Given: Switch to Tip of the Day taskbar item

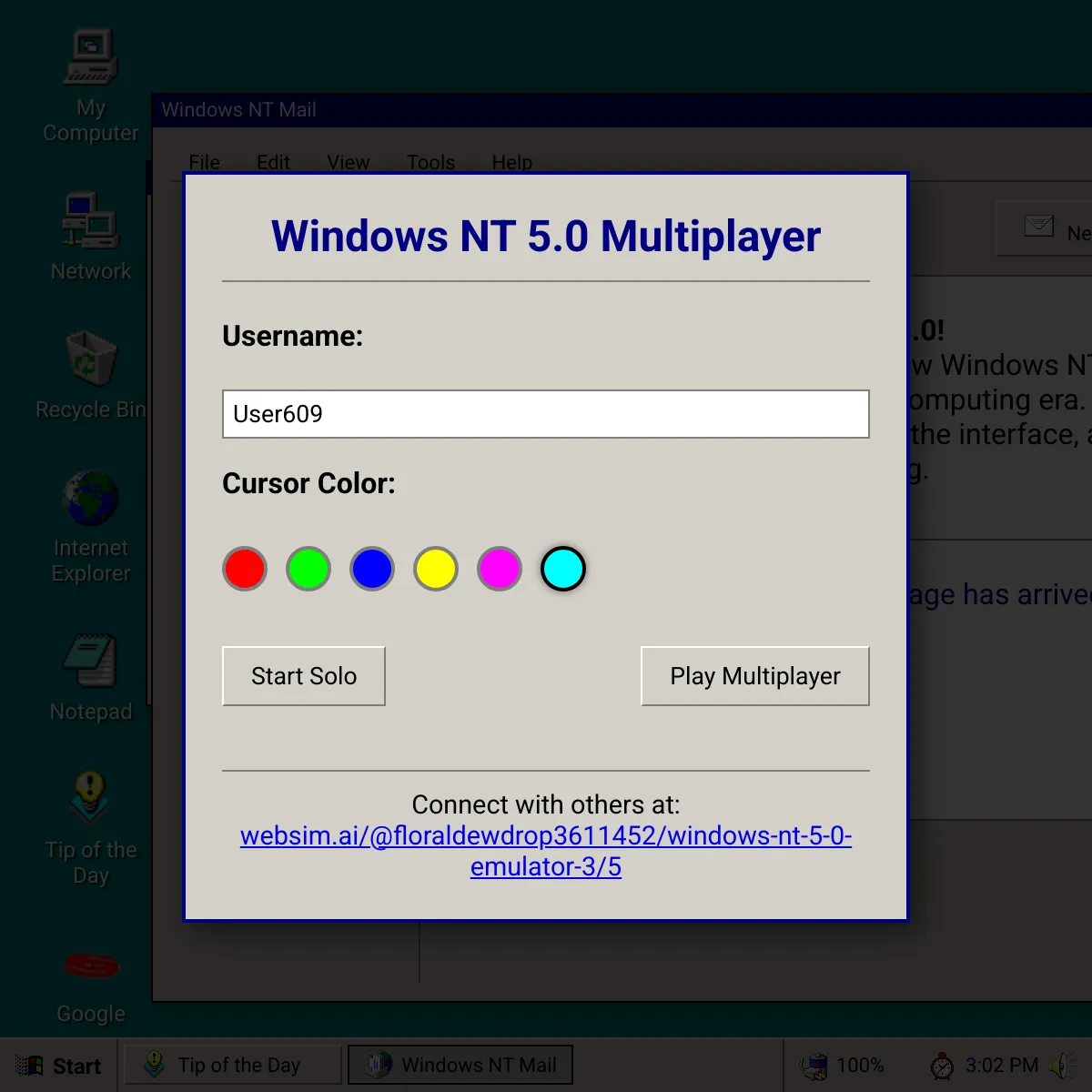Looking at the screenshot, I should coord(232,1066).
